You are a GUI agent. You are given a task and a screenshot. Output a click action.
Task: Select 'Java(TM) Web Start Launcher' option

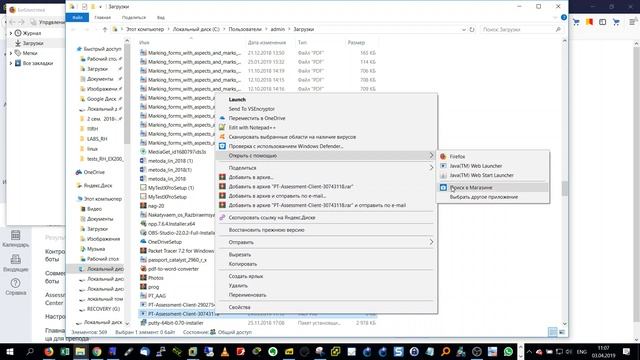482,175
